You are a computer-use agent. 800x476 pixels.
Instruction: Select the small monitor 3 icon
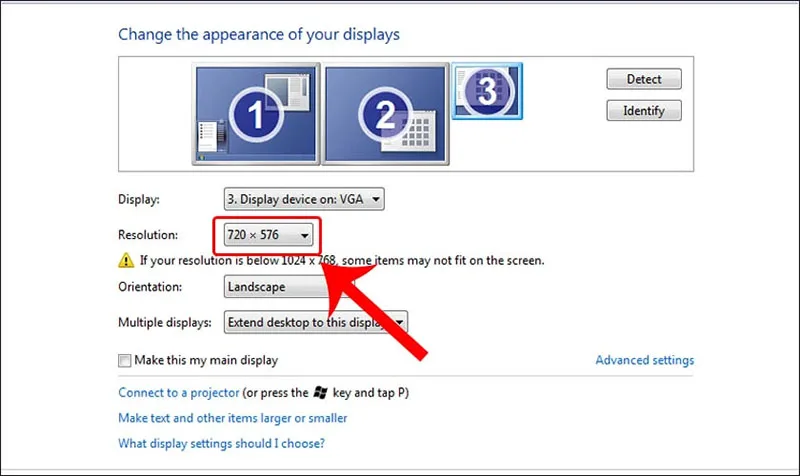(487, 91)
